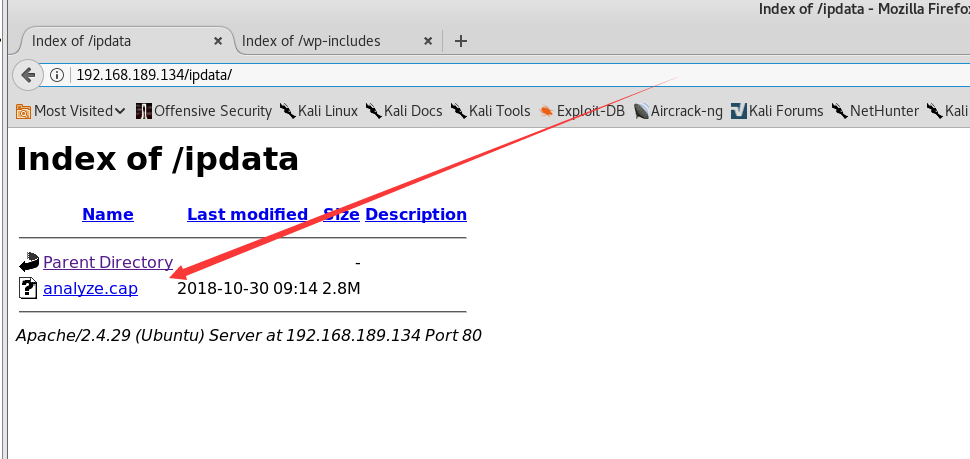Open Exploit-DB bookmark
Image resolution: width=970 pixels, height=459 pixels.
[x=582, y=111]
